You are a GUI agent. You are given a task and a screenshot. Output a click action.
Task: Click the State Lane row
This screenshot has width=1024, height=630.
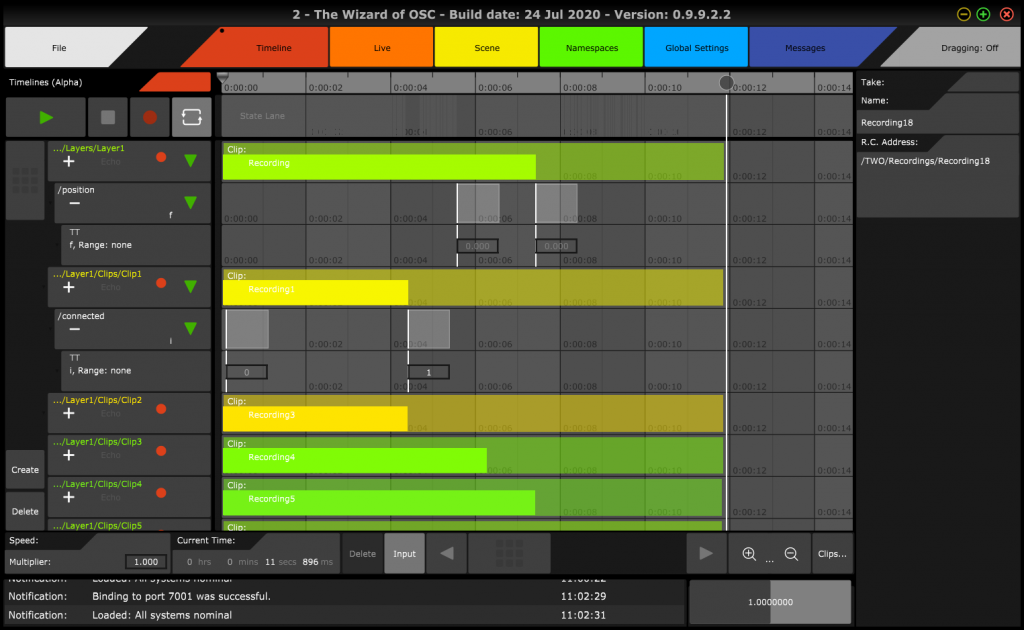537,116
